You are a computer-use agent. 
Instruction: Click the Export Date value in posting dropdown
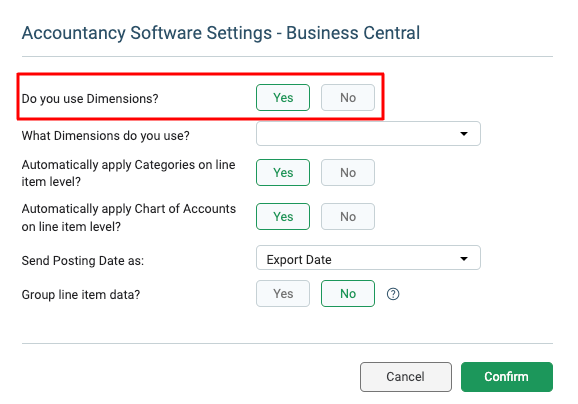tap(299, 260)
